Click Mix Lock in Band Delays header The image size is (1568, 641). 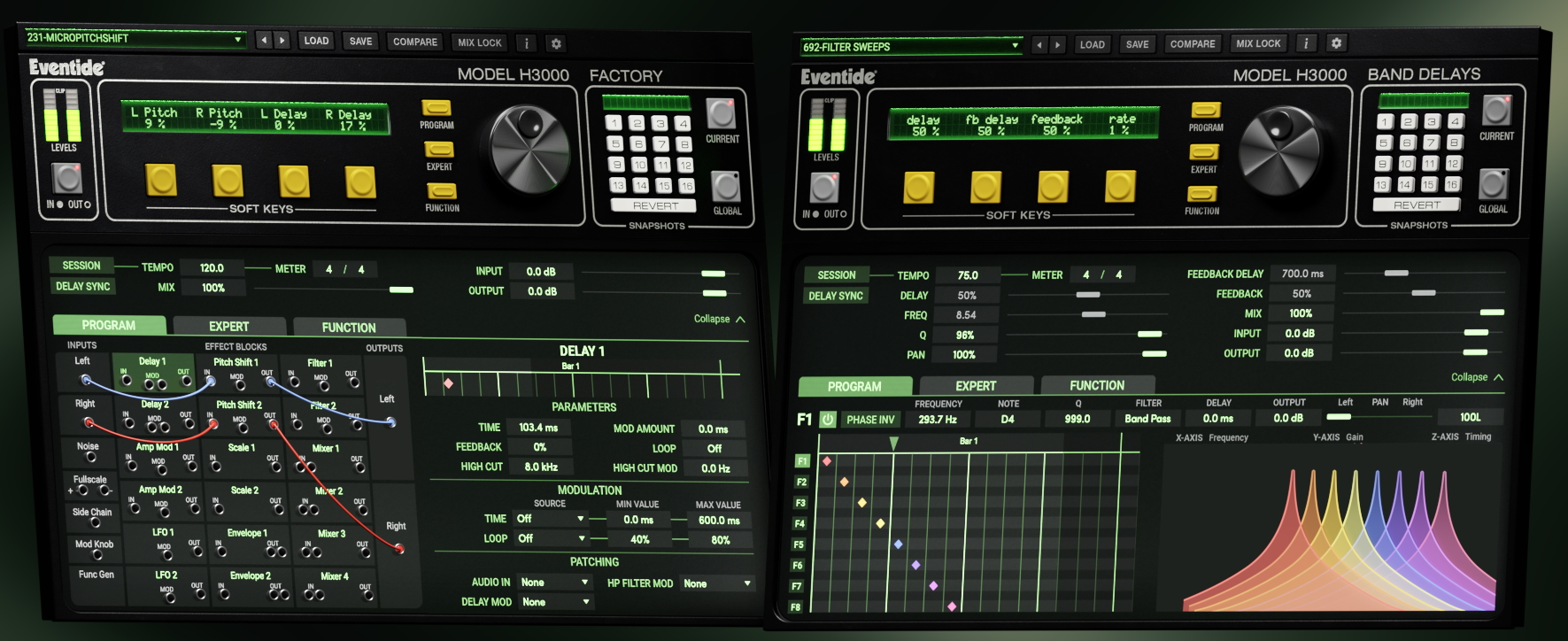1258,43
